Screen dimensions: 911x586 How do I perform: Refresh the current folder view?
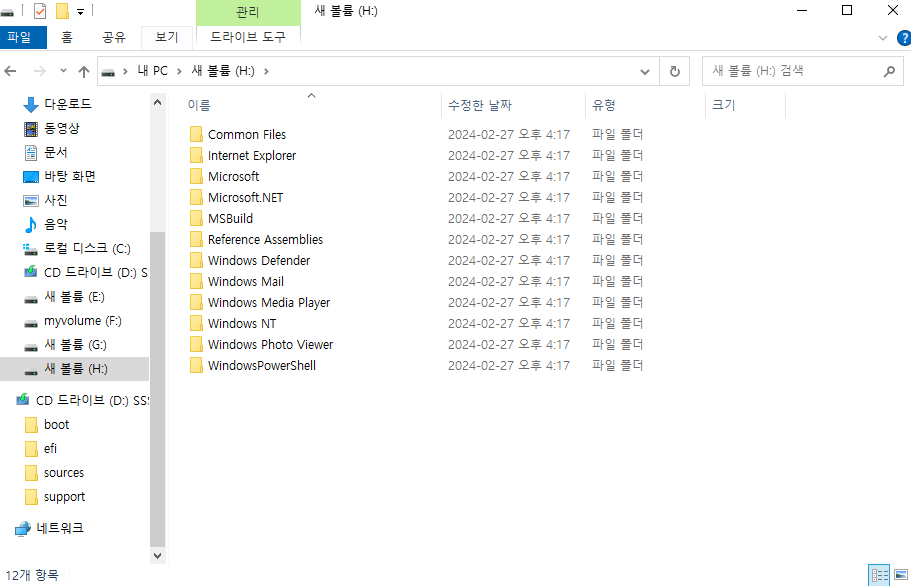pos(675,71)
